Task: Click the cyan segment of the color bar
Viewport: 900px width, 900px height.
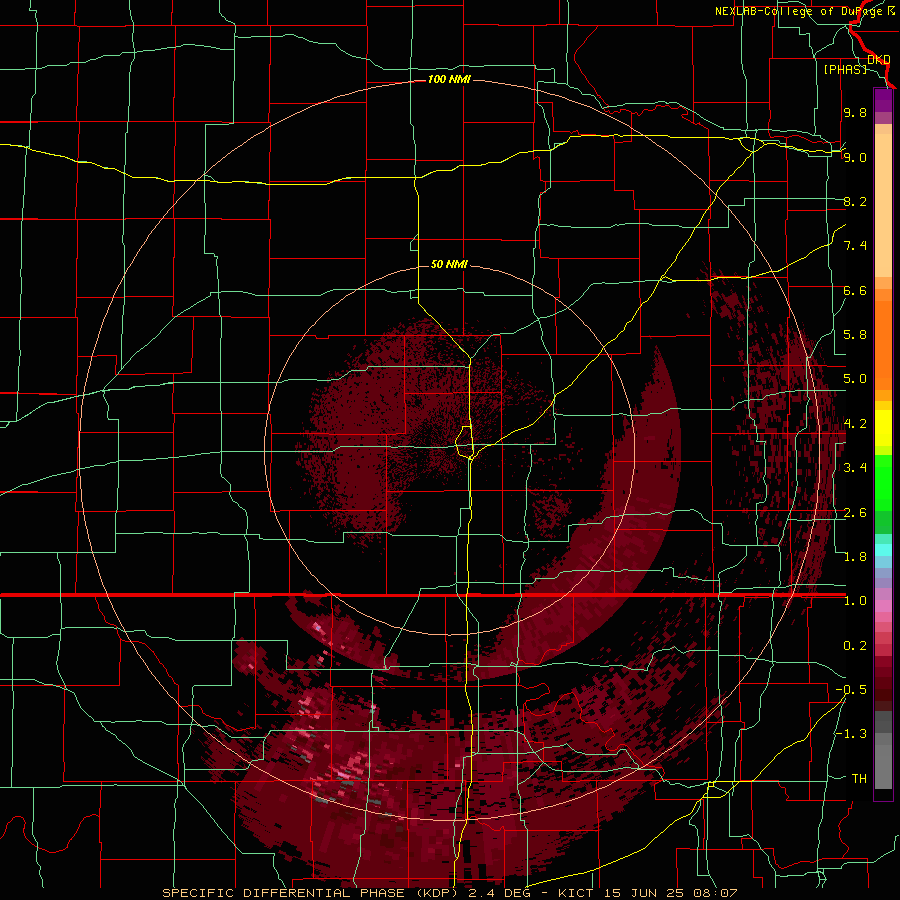Action: point(883,550)
